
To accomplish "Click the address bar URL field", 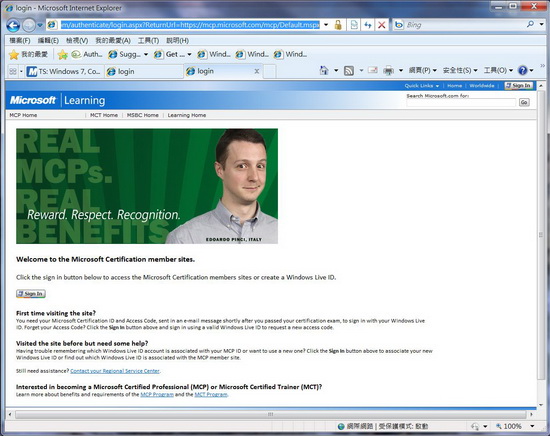I will point(190,25).
